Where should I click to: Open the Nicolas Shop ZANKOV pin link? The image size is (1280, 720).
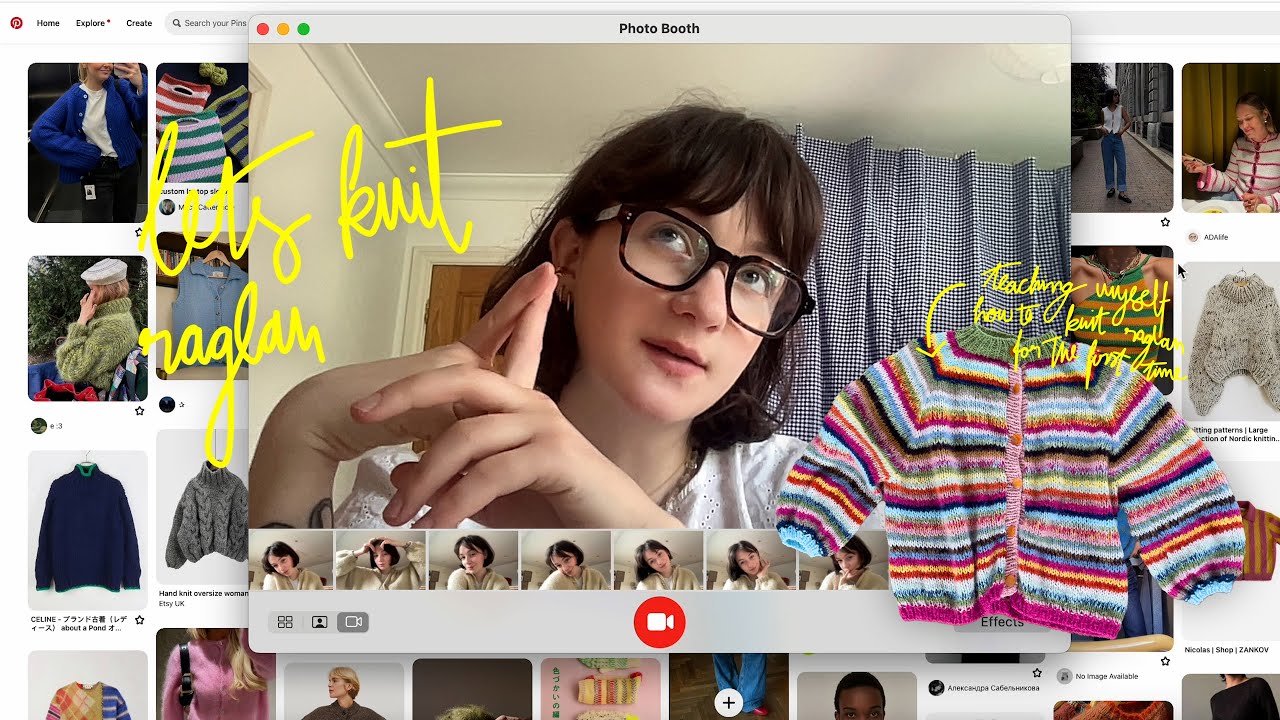1227,650
